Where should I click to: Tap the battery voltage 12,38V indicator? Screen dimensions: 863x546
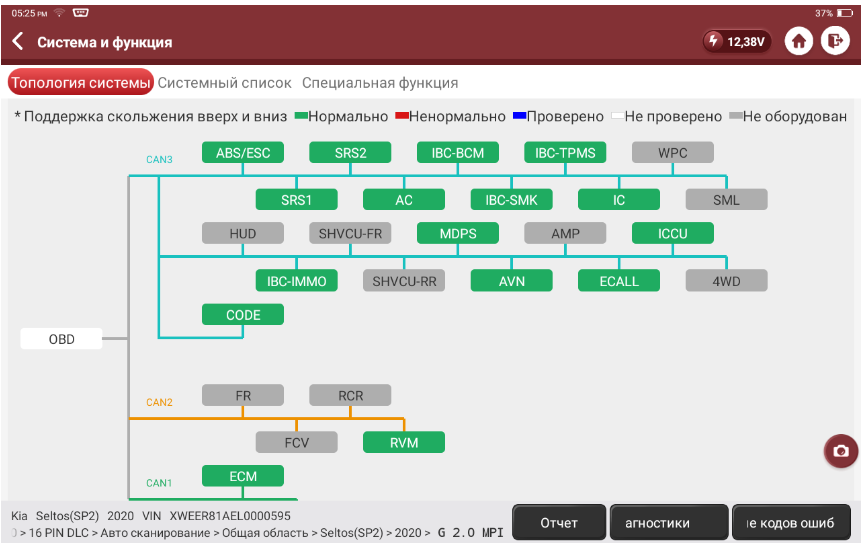[736, 42]
